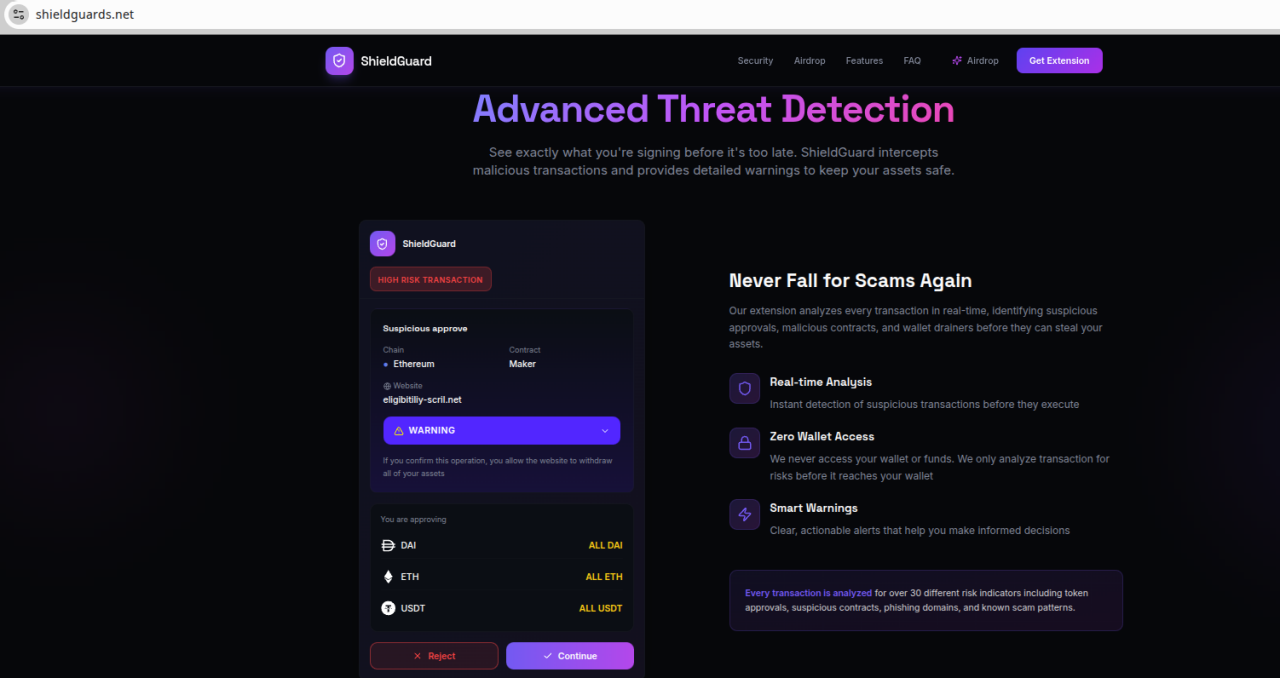
Task: Click the Zero Wallet Access padlock icon
Action: pos(744,442)
